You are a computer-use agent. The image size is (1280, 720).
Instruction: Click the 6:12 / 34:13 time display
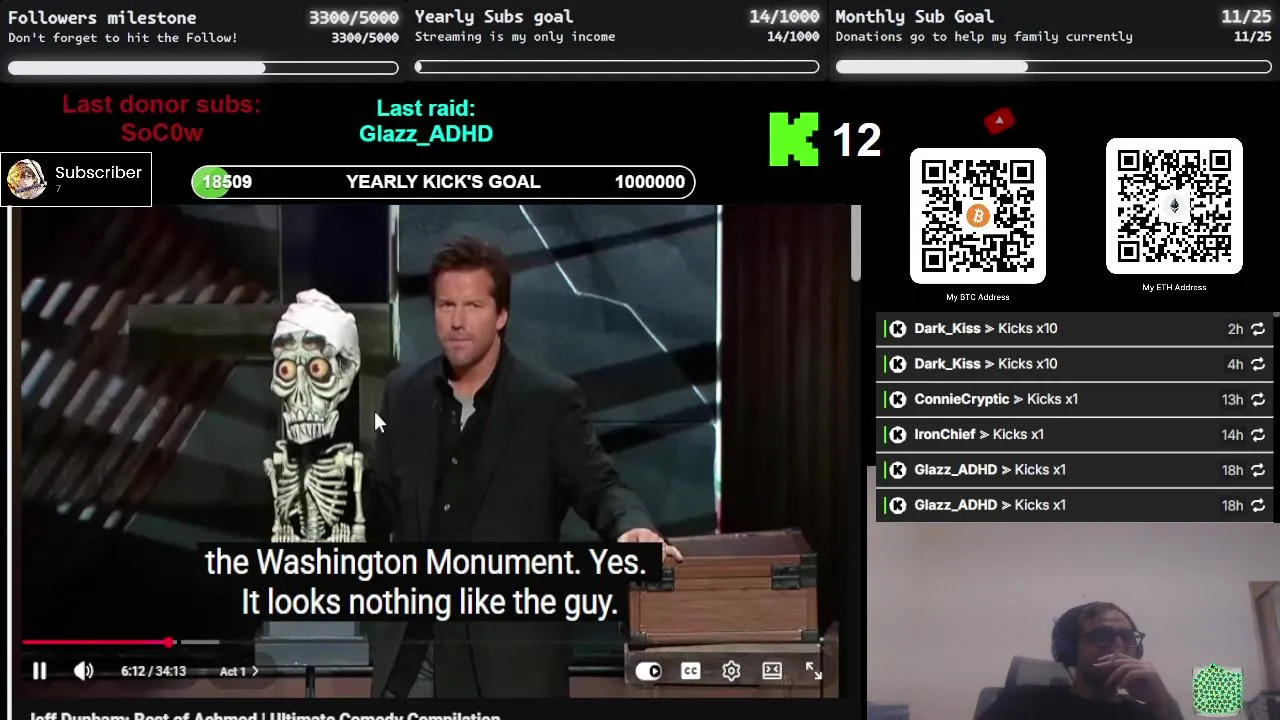coord(153,671)
